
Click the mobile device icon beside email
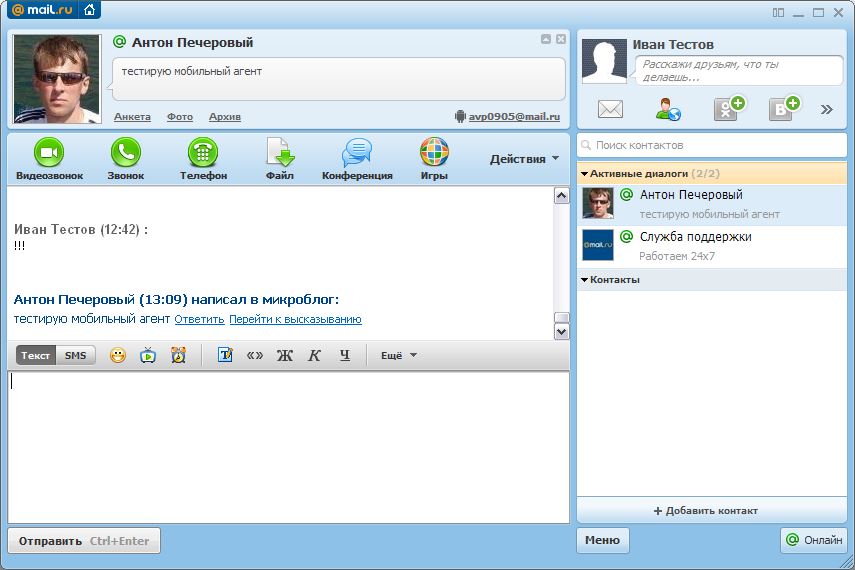[x=460, y=116]
